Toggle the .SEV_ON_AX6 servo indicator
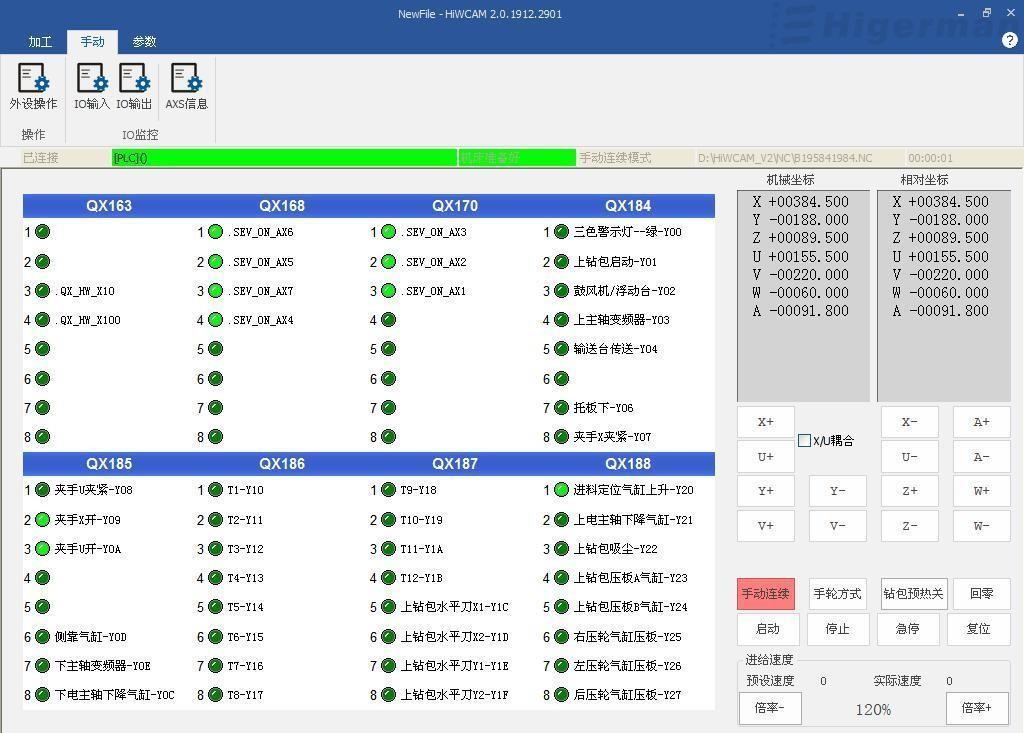The image size is (1024, 733). click(216, 232)
